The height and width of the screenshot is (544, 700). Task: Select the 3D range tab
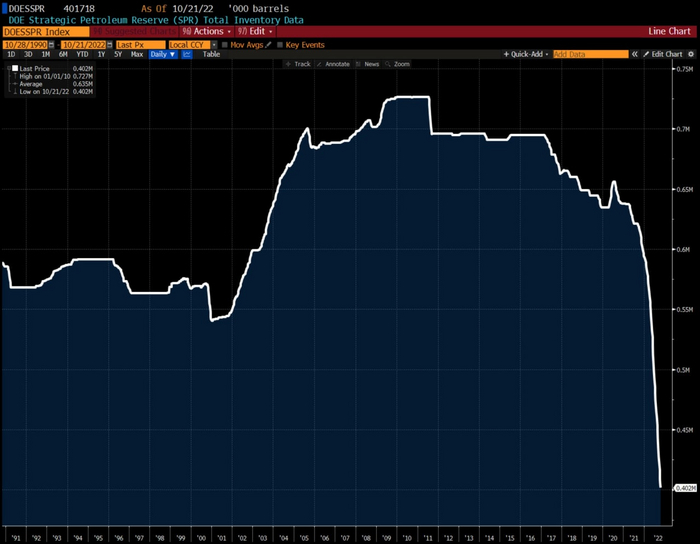tap(28, 54)
